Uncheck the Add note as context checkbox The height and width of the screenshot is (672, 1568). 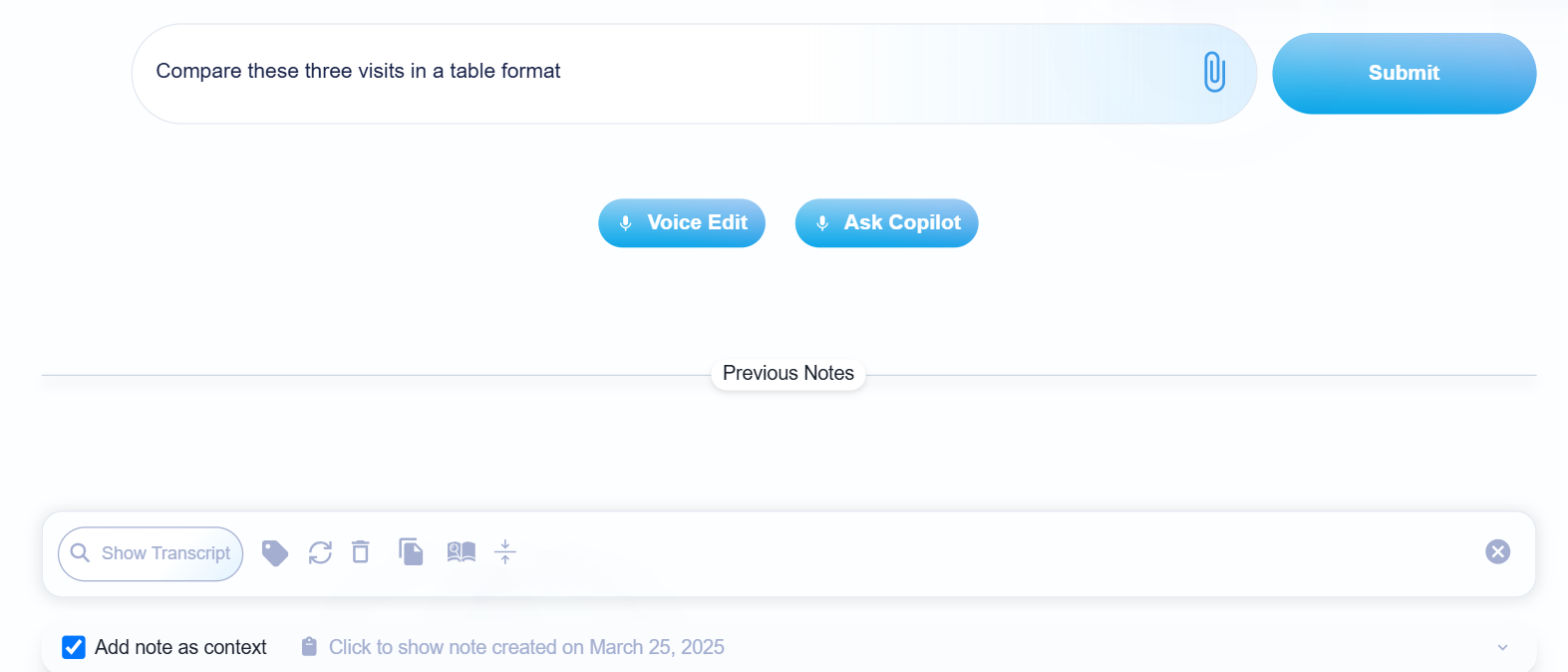(x=74, y=647)
